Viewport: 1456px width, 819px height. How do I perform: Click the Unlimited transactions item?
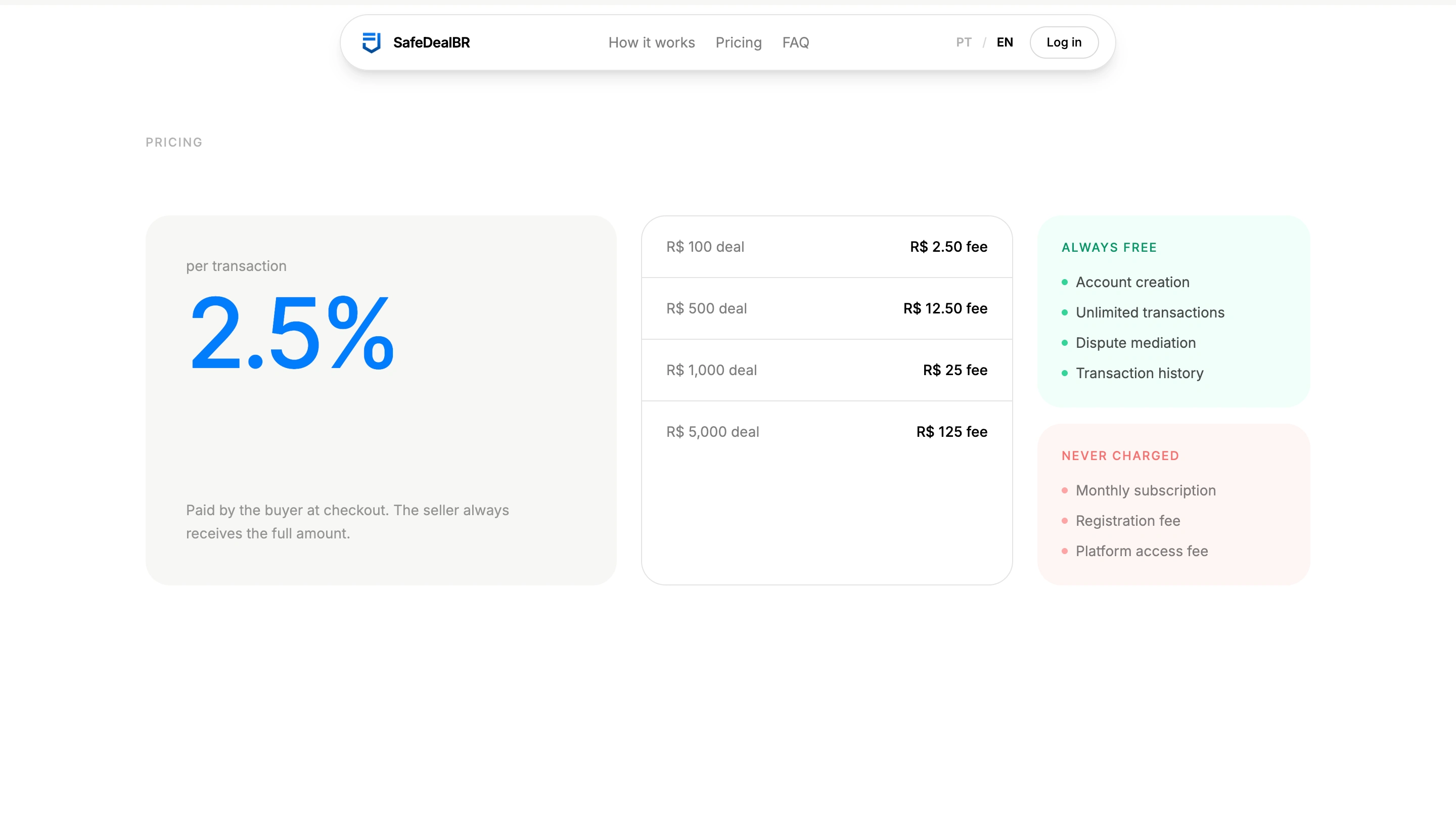pos(1150,312)
